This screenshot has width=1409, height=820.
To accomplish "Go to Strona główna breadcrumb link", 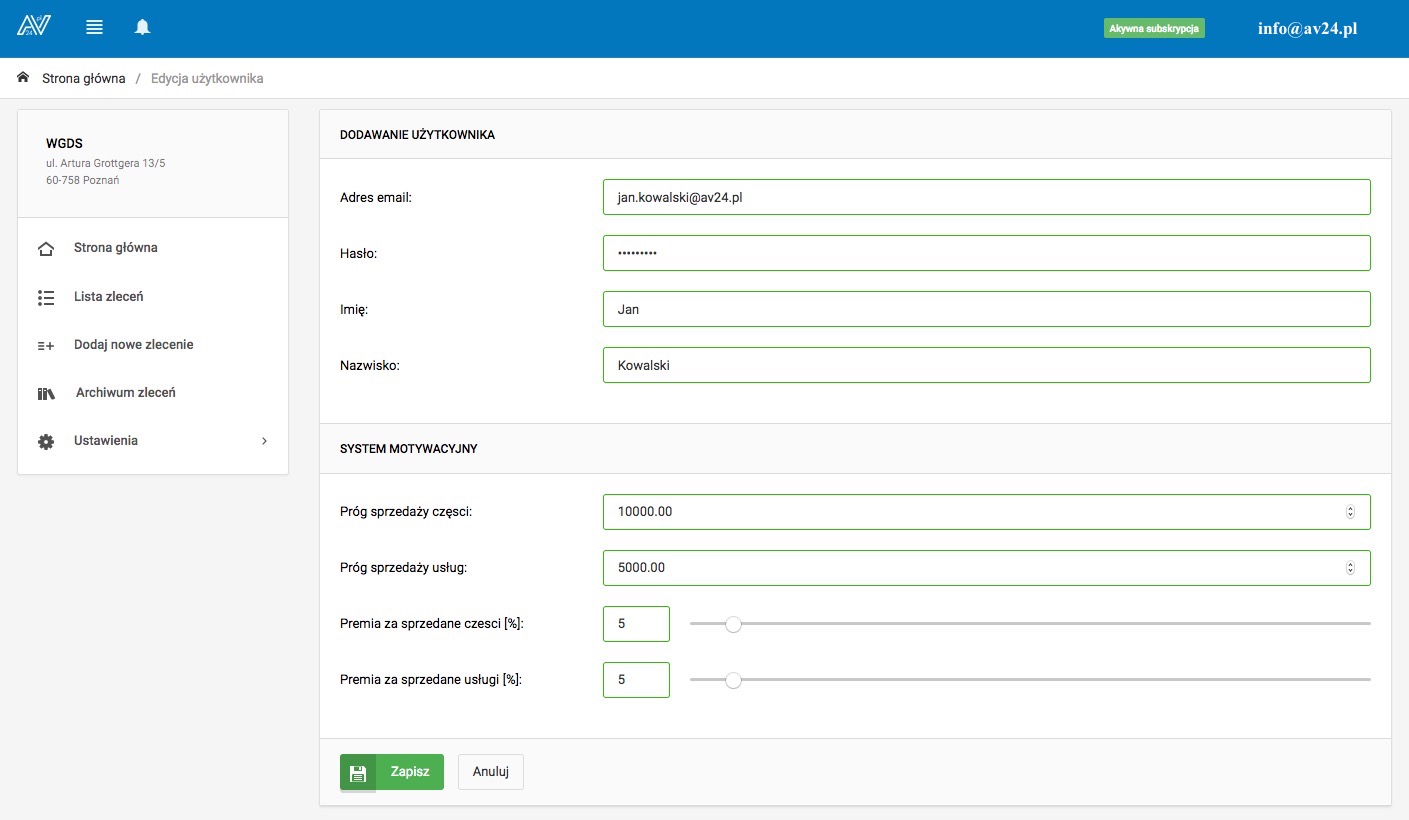I will coord(83,78).
